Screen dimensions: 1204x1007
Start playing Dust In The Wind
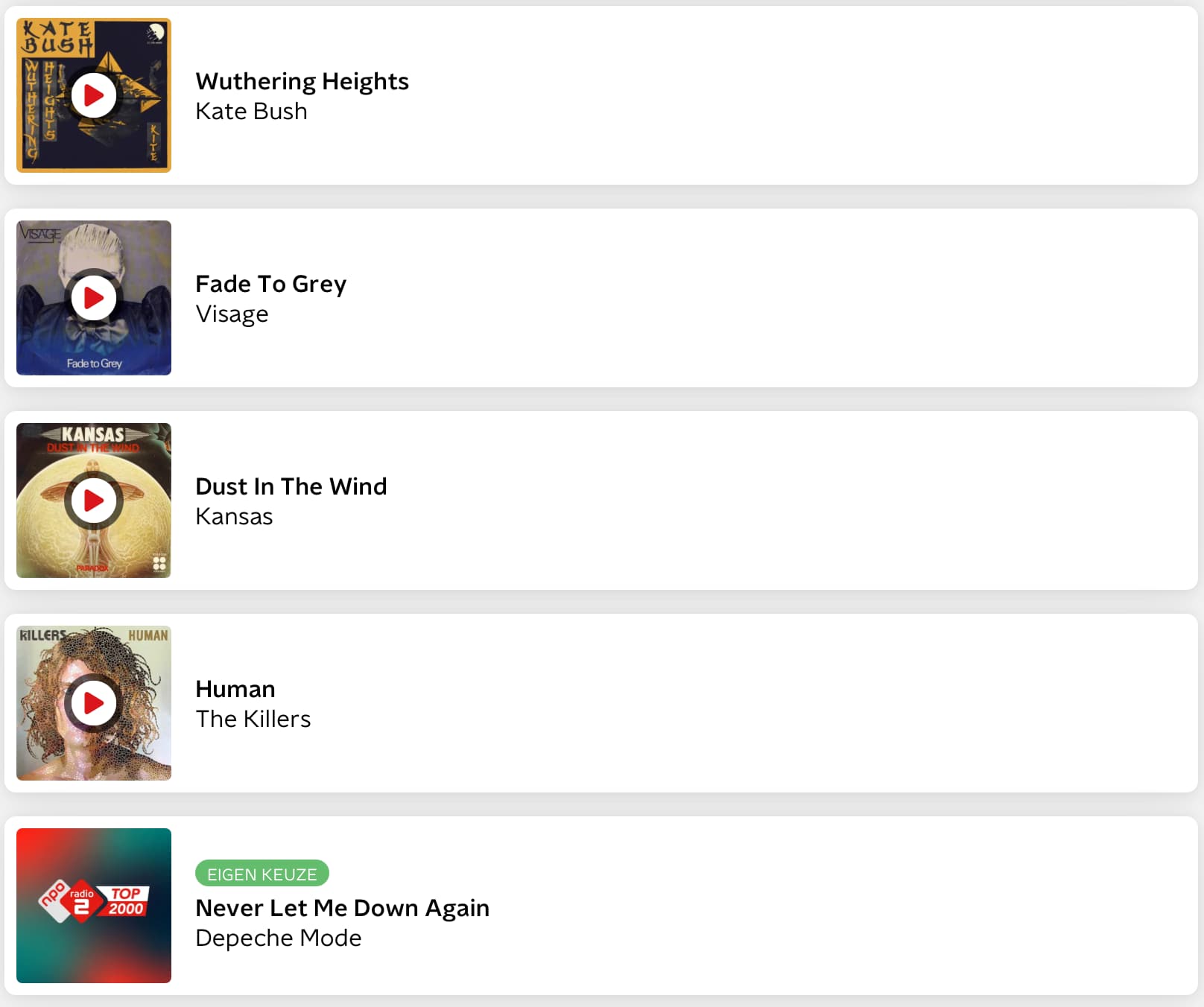pos(94,501)
